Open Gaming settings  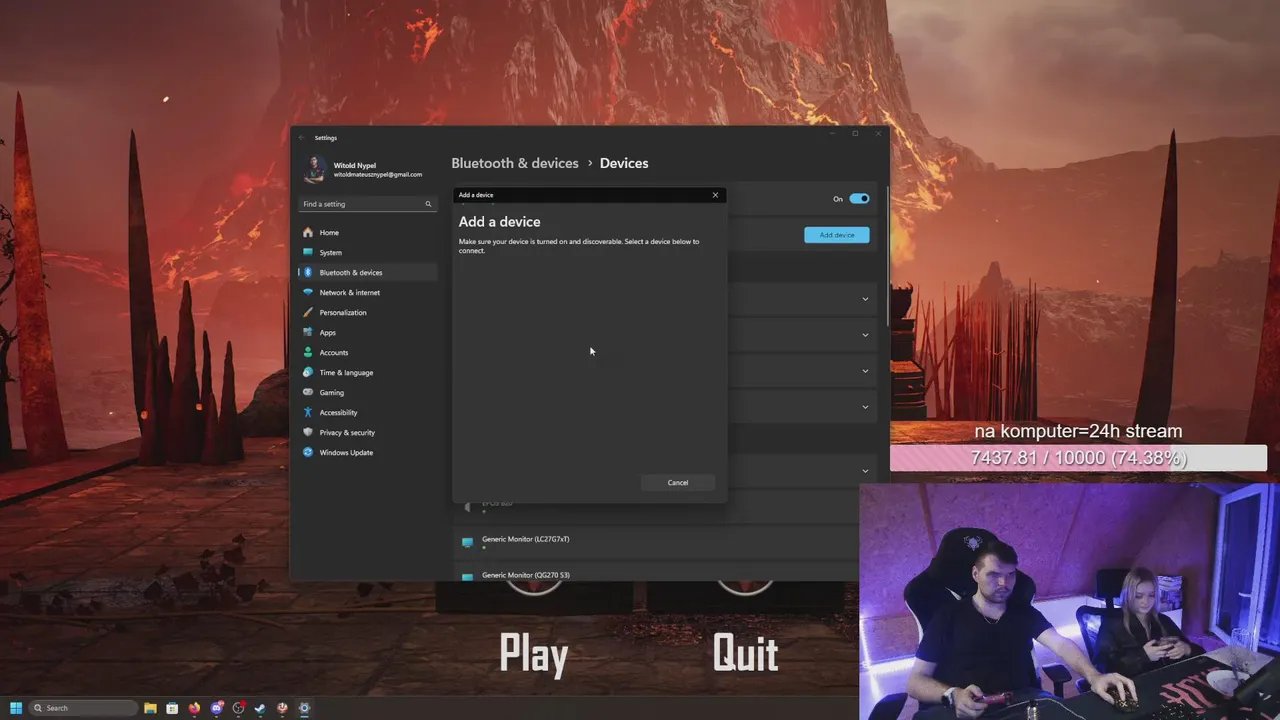click(x=367, y=392)
